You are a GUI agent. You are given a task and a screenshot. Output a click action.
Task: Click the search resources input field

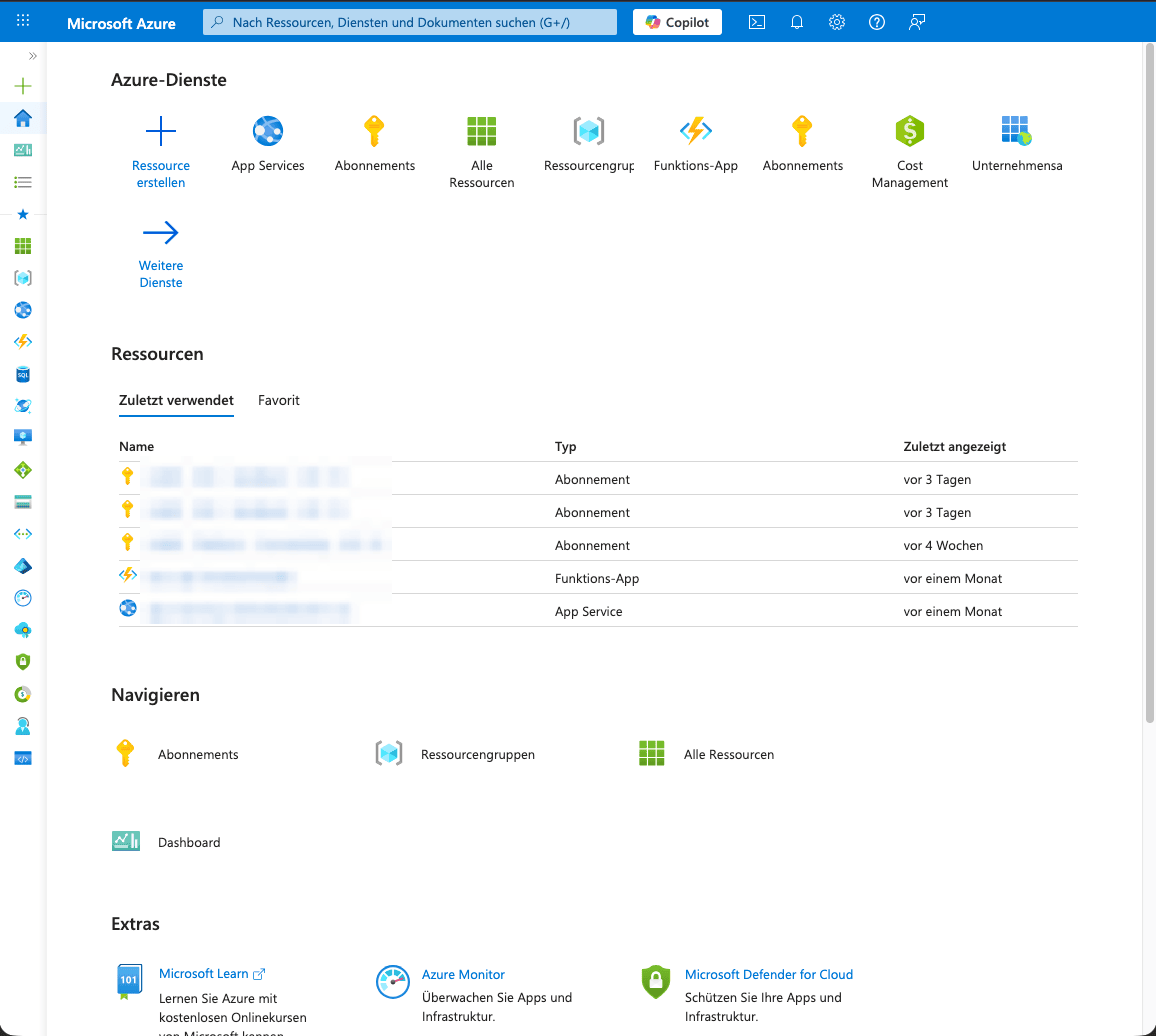click(410, 22)
